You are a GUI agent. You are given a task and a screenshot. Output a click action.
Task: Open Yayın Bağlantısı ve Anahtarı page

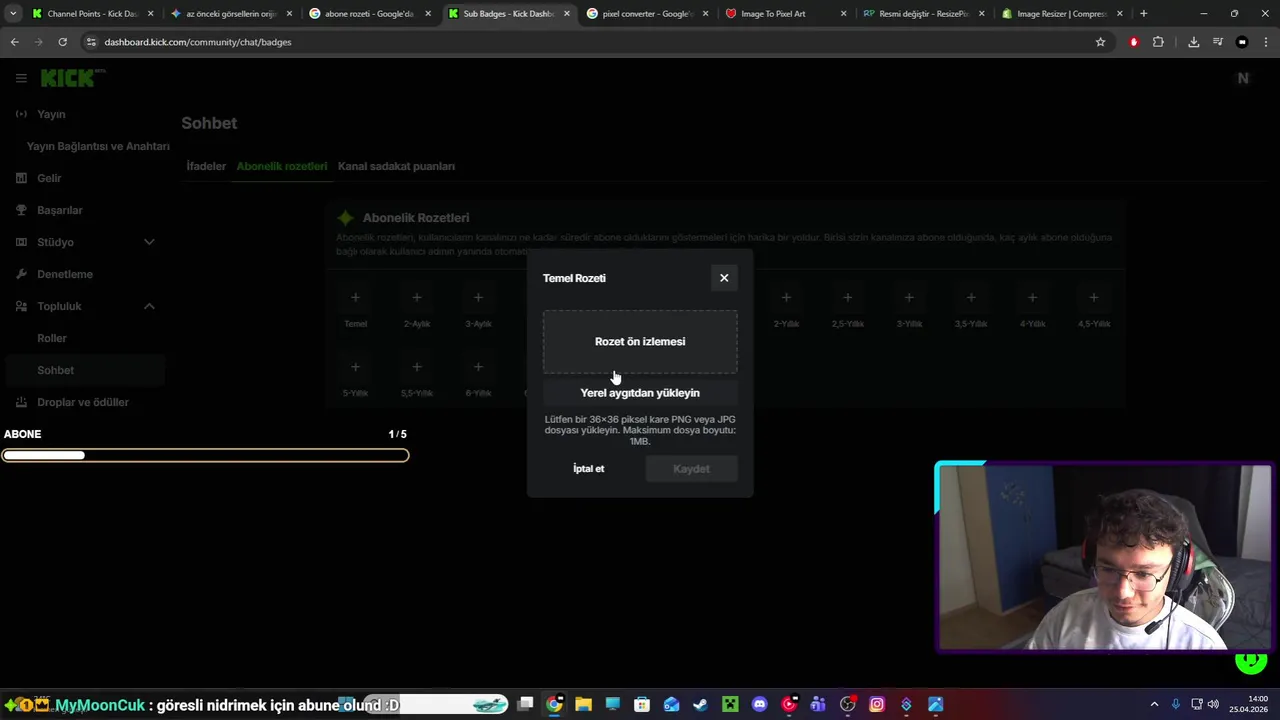coord(98,146)
